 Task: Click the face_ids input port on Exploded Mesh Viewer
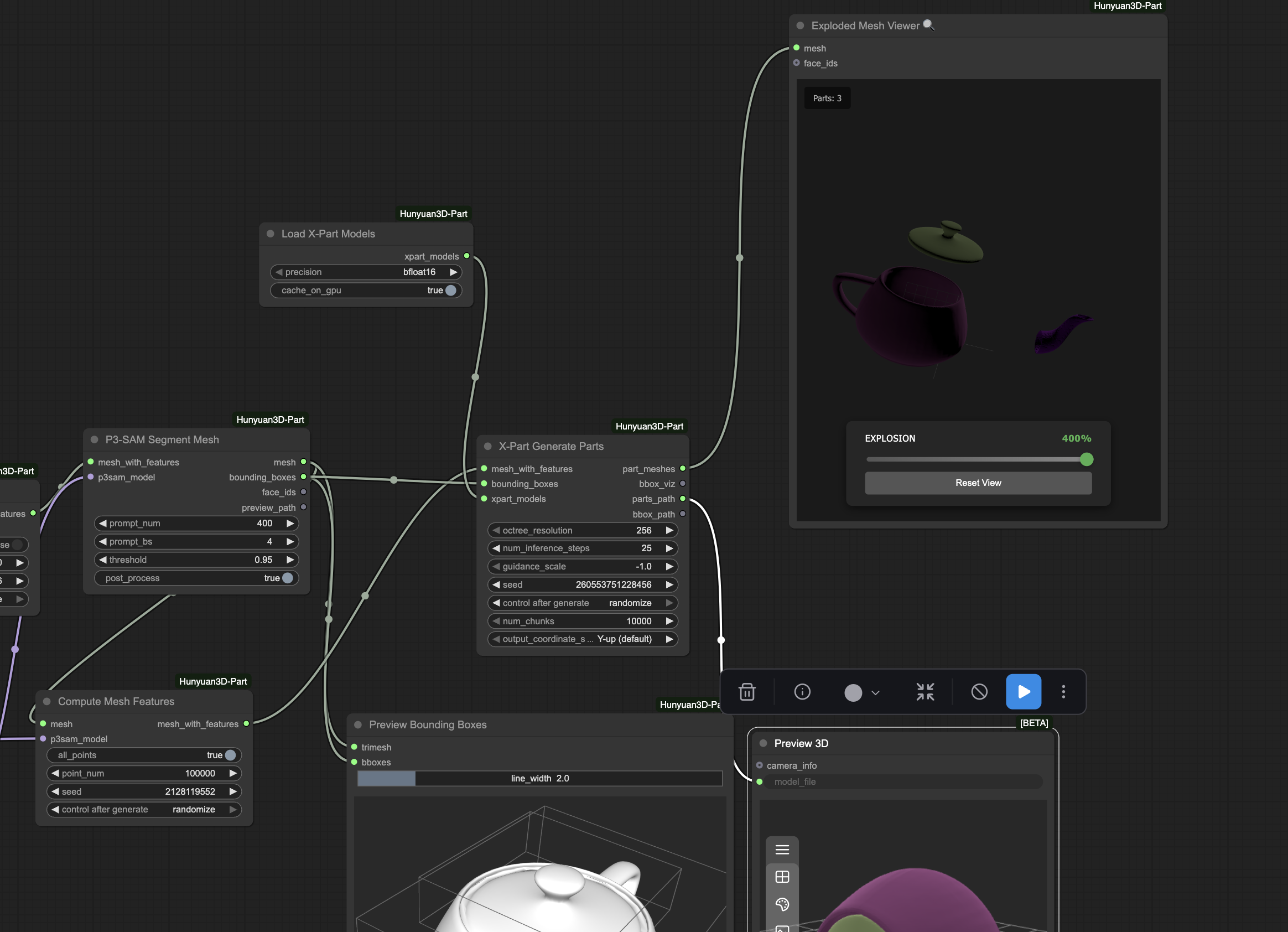(x=796, y=63)
